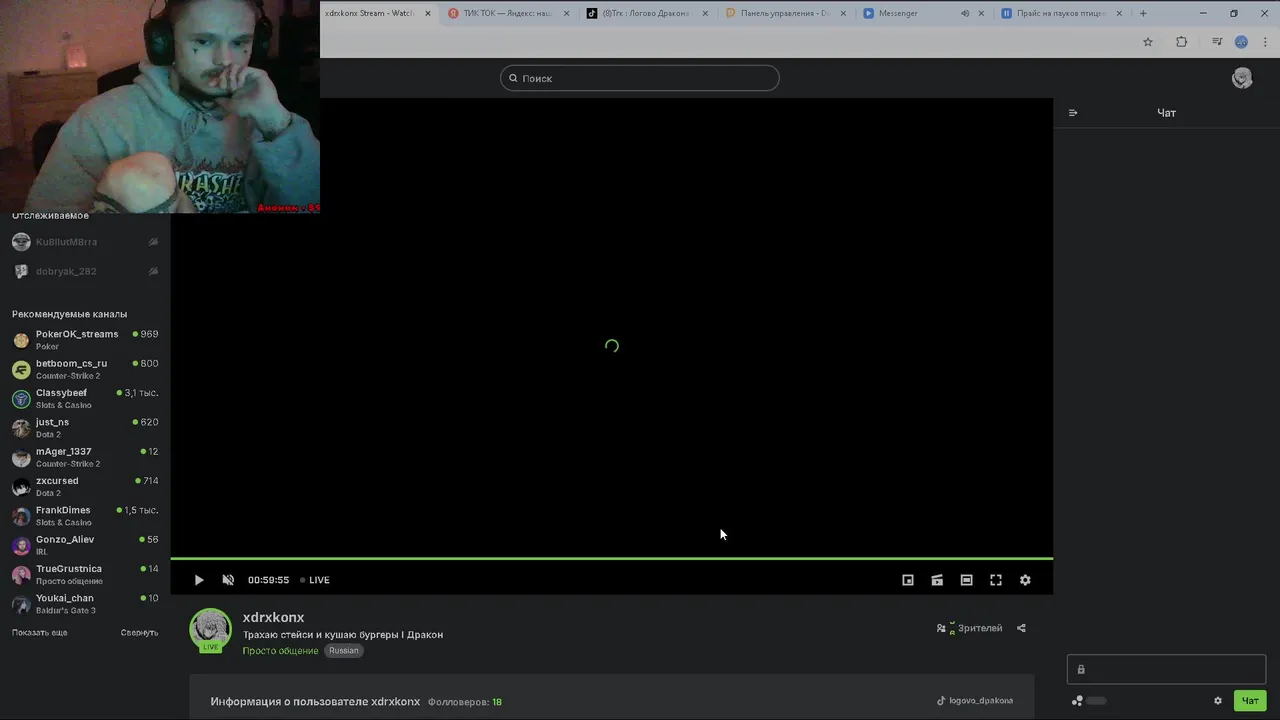
Task: Collapse the chat panel
Action: [1073, 113]
